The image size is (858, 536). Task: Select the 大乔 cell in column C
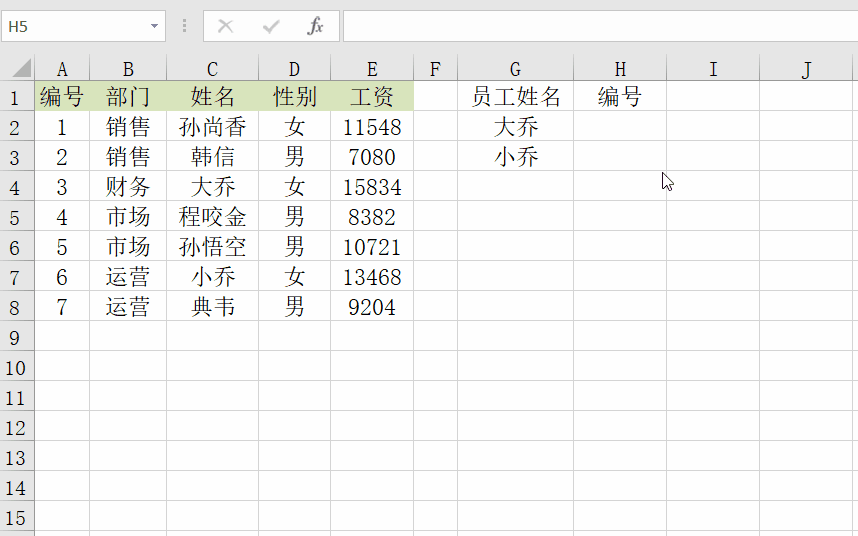pos(212,187)
